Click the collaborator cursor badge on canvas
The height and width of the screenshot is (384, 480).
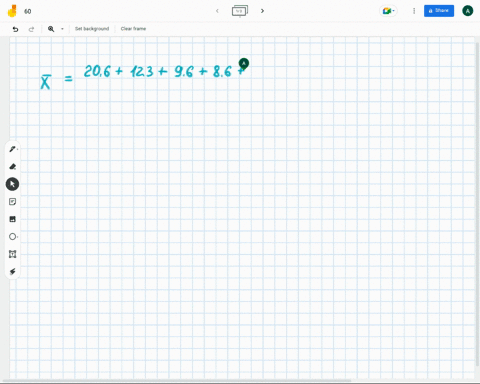pyautogui.click(x=244, y=63)
